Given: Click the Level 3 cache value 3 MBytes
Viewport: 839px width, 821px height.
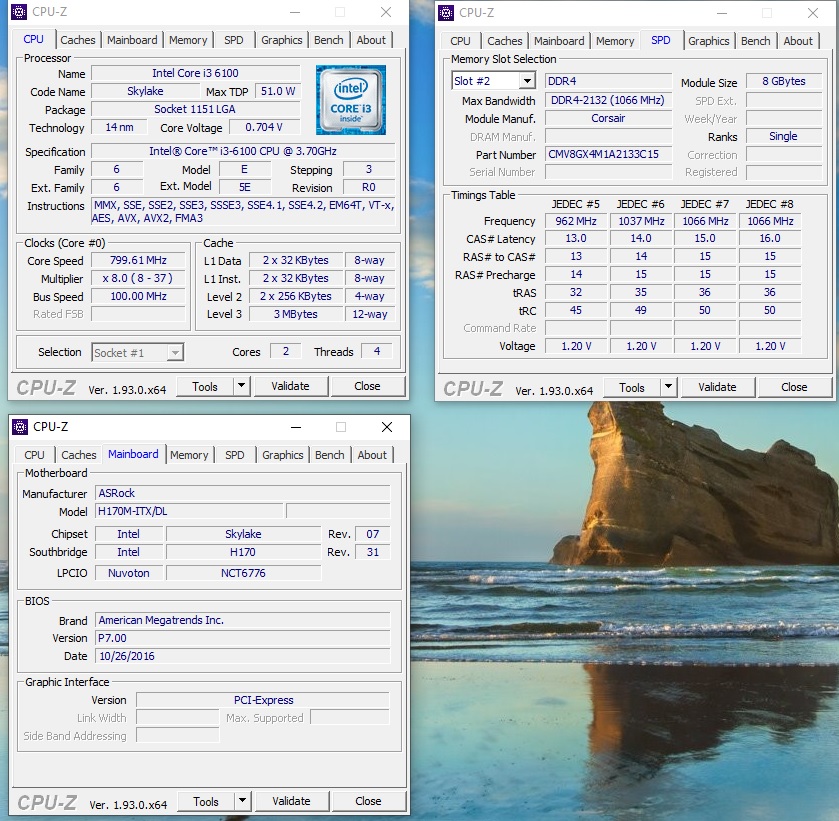Looking at the screenshot, I should click(x=296, y=314).
